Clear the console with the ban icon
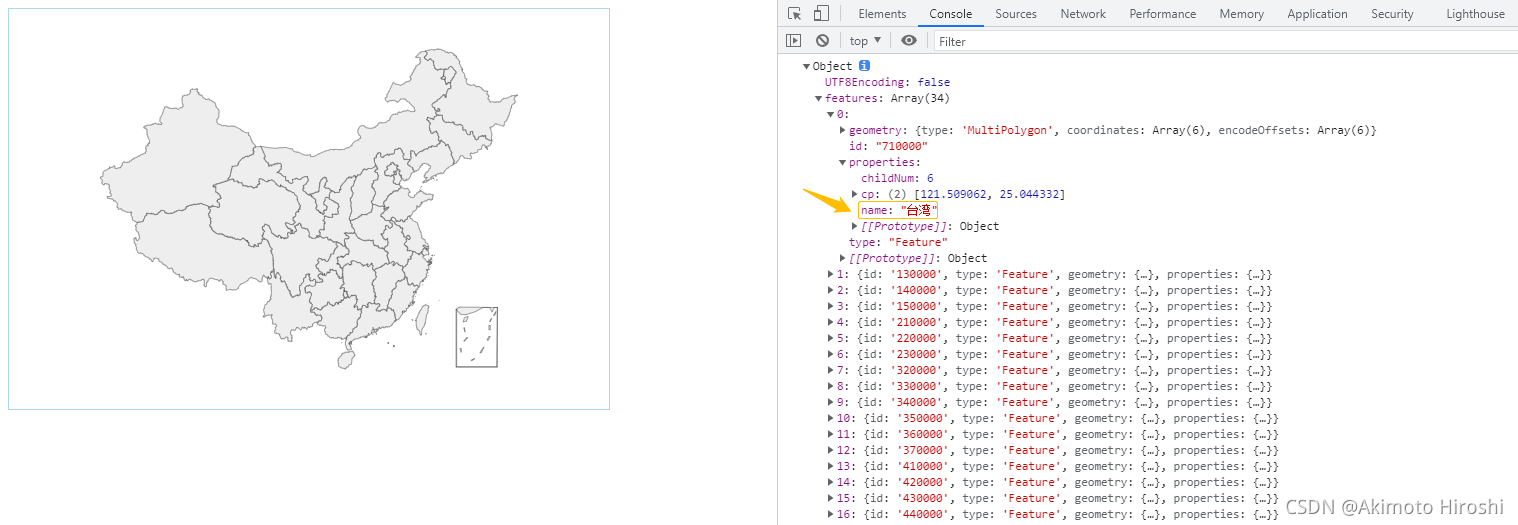The width and height of the screenshot is (1518, 525). pyautogui.click(x=822, y=41)
